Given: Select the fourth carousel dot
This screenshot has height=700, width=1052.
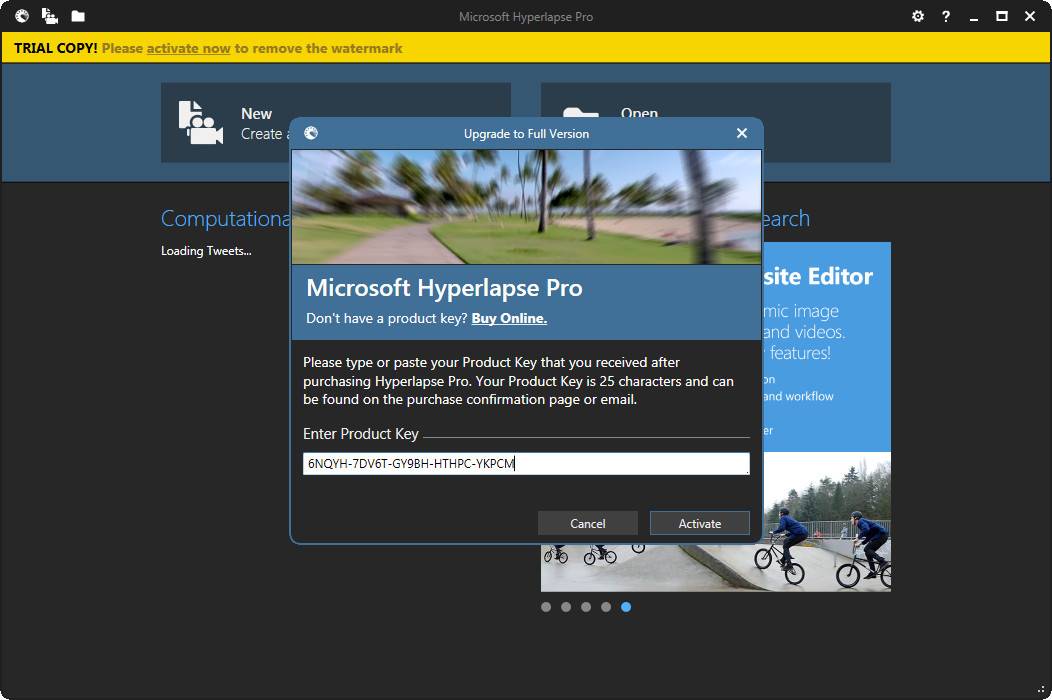Looking at the screenshot, I should (x=606, y=607).
